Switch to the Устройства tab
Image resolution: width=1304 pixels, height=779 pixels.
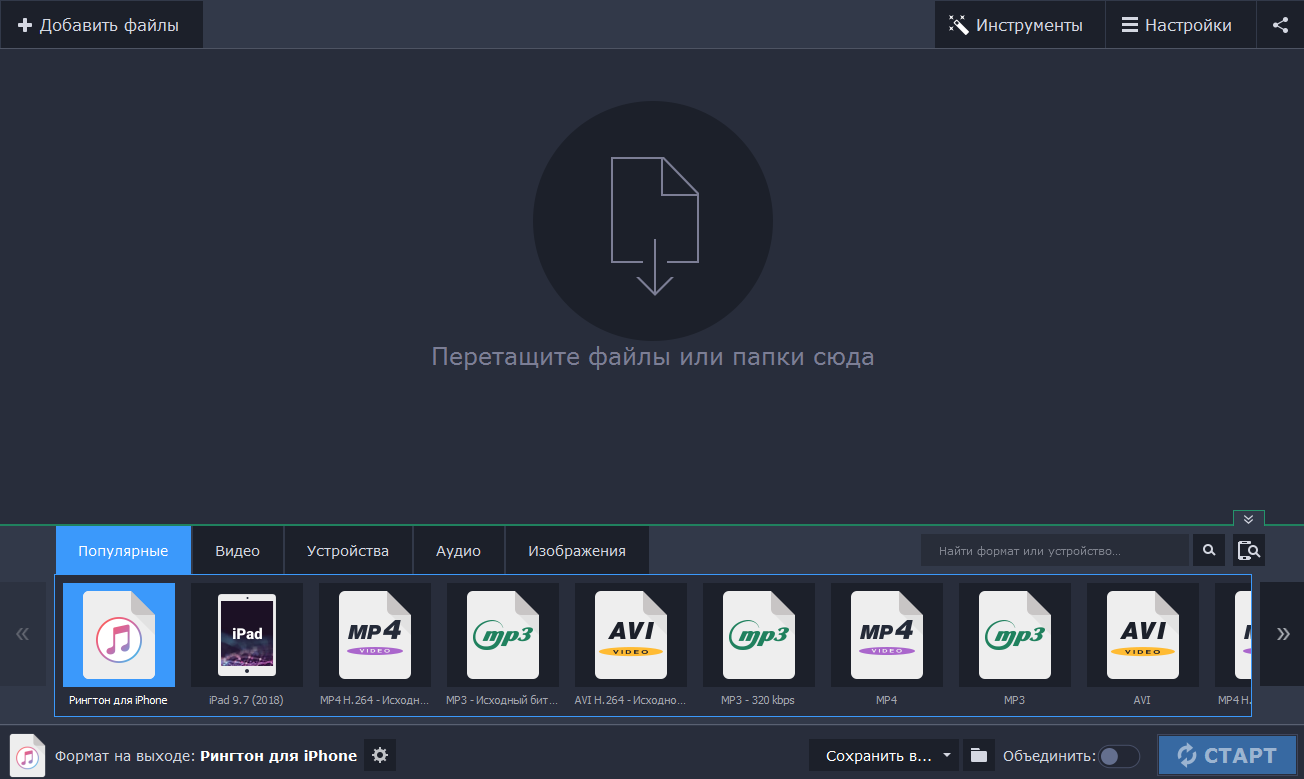coord(347,551)
